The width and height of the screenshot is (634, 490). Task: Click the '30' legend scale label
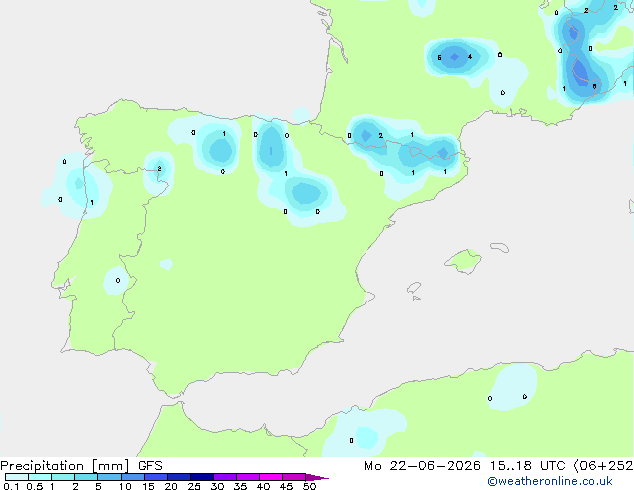pos(217,486)
